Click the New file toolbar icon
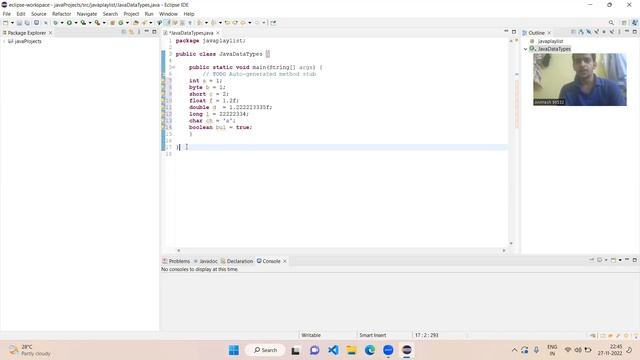Viewport: 640px width, 360px height. pos(6,23)
